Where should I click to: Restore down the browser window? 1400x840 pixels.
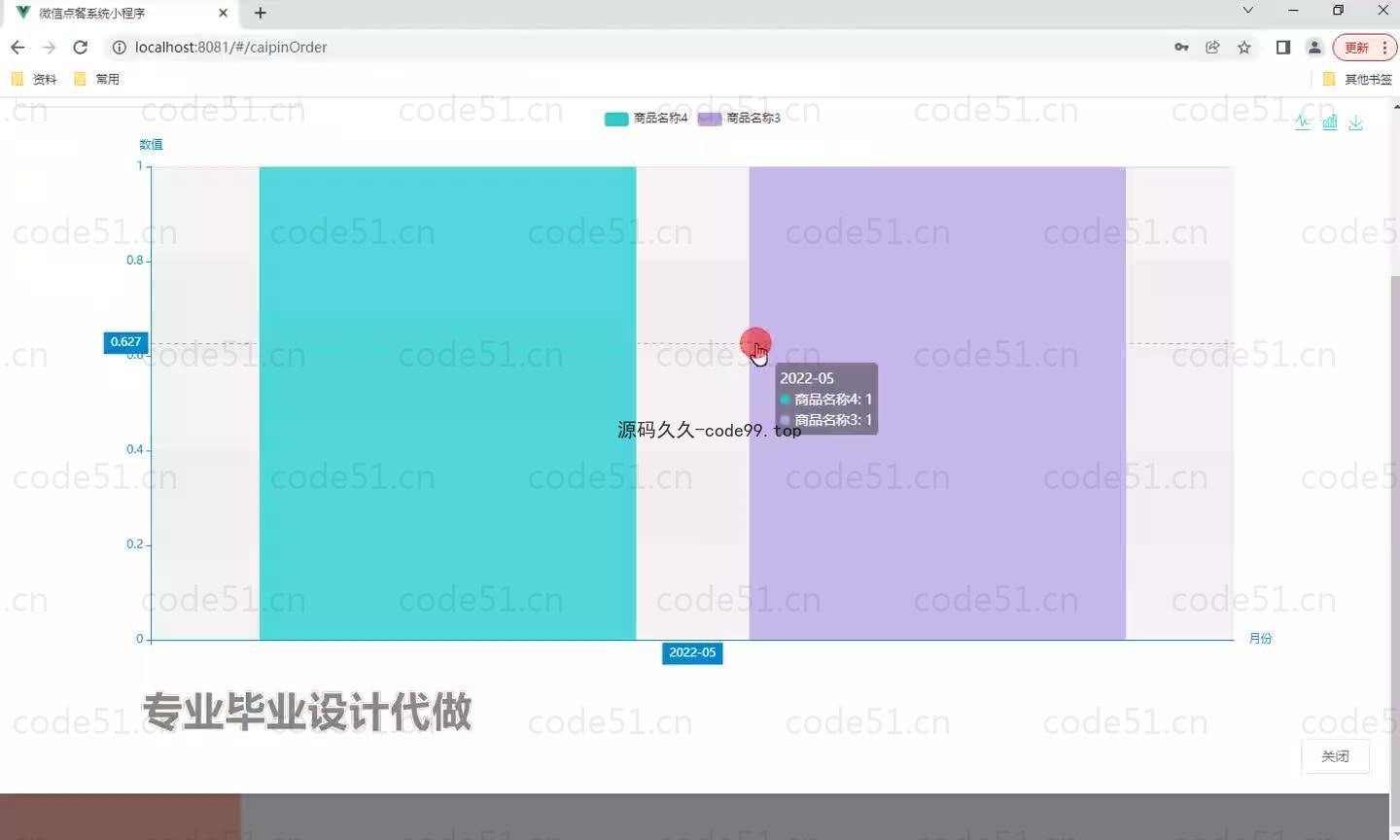(1338, 11)
